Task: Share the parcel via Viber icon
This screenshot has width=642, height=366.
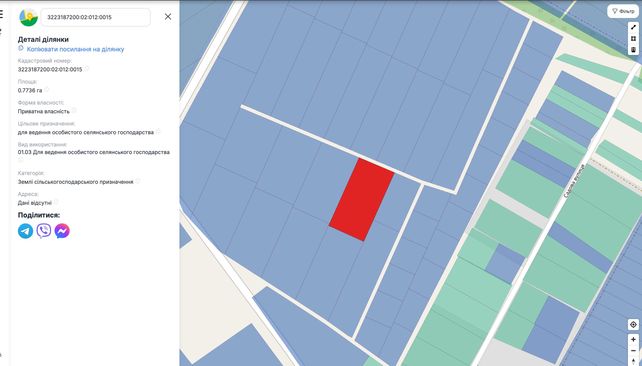Action: point(44,231)
